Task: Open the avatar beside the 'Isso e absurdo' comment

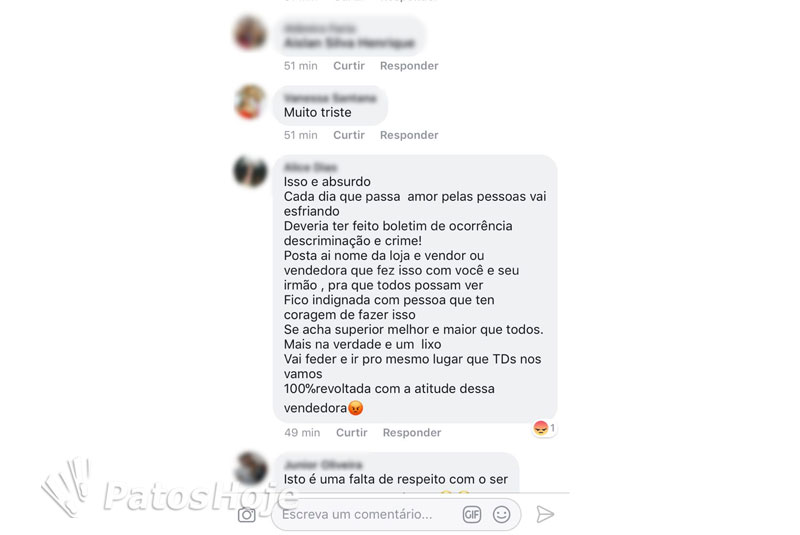Action: 250,171
